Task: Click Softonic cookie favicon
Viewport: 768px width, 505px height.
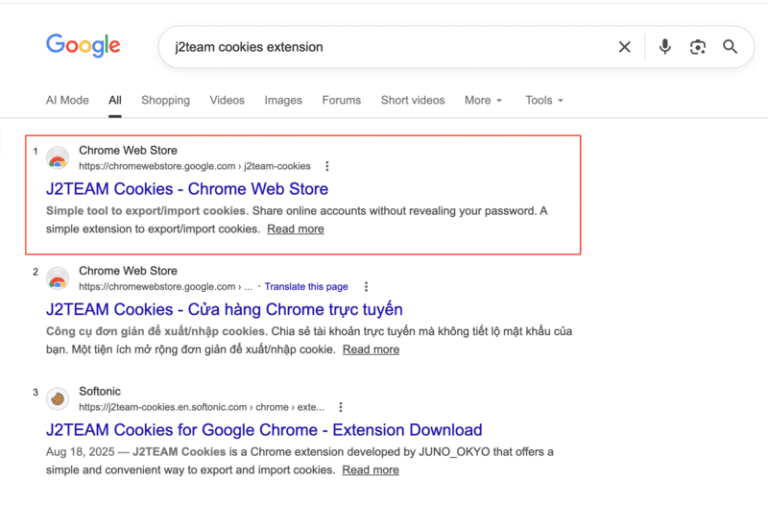Action: tap(57, 399)
